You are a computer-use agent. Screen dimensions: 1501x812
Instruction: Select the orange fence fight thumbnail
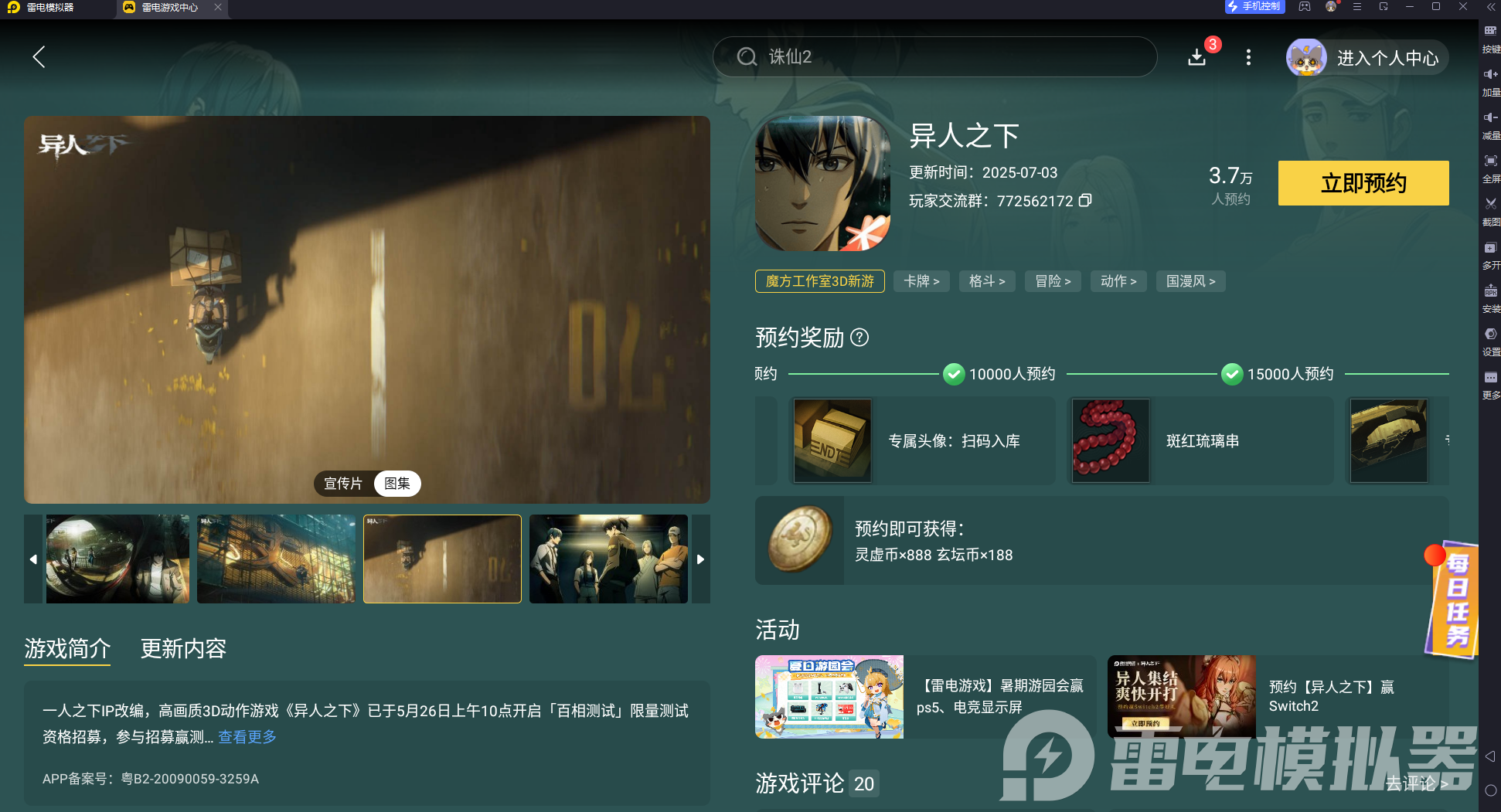(x=276, y=559)
